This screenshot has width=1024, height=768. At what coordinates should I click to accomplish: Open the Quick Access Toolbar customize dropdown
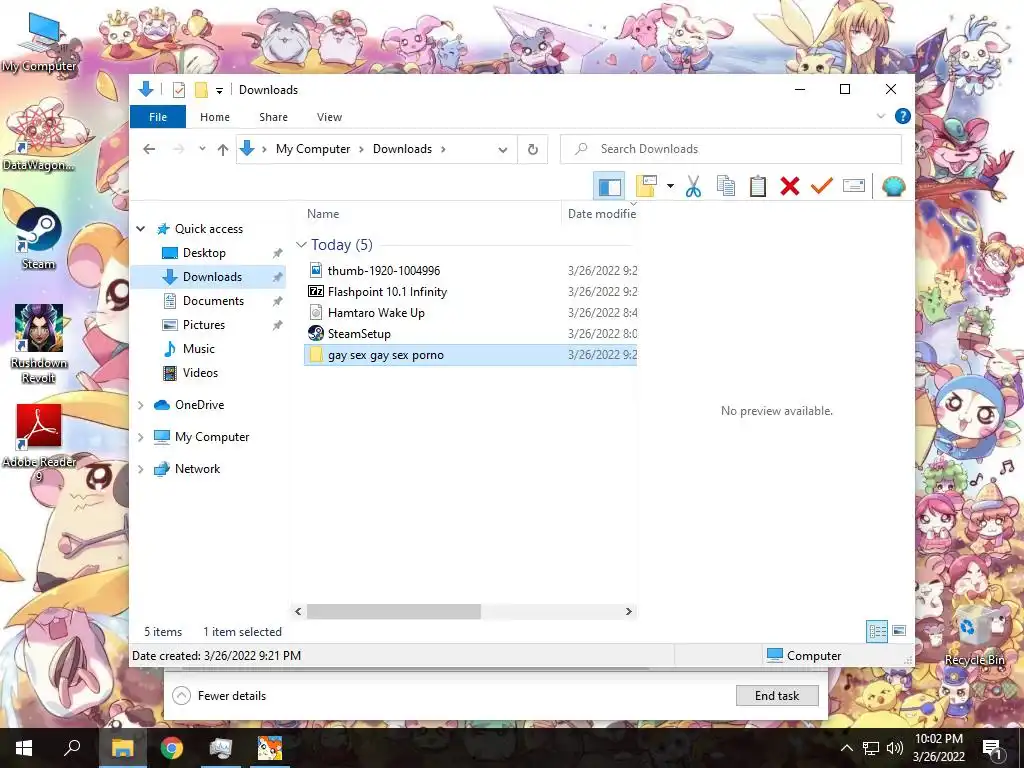pyautogui.click(x=219, y=90)
